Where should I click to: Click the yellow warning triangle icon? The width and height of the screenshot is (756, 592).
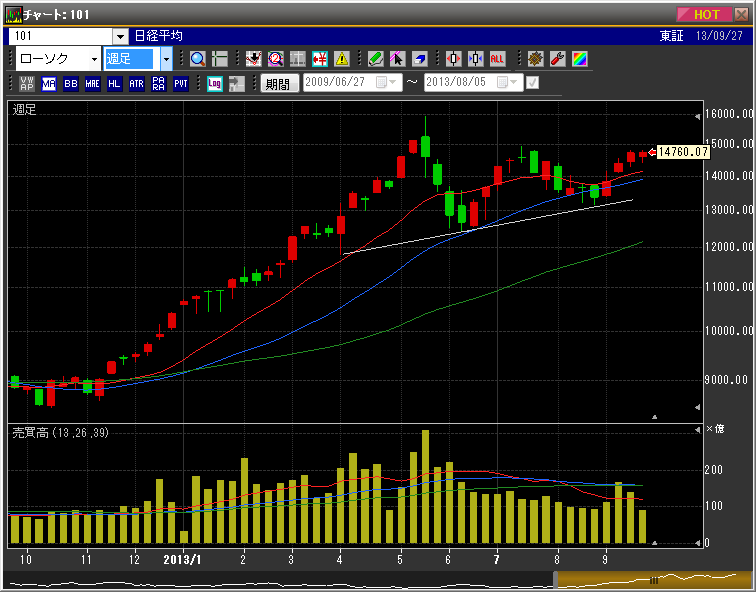343,59
